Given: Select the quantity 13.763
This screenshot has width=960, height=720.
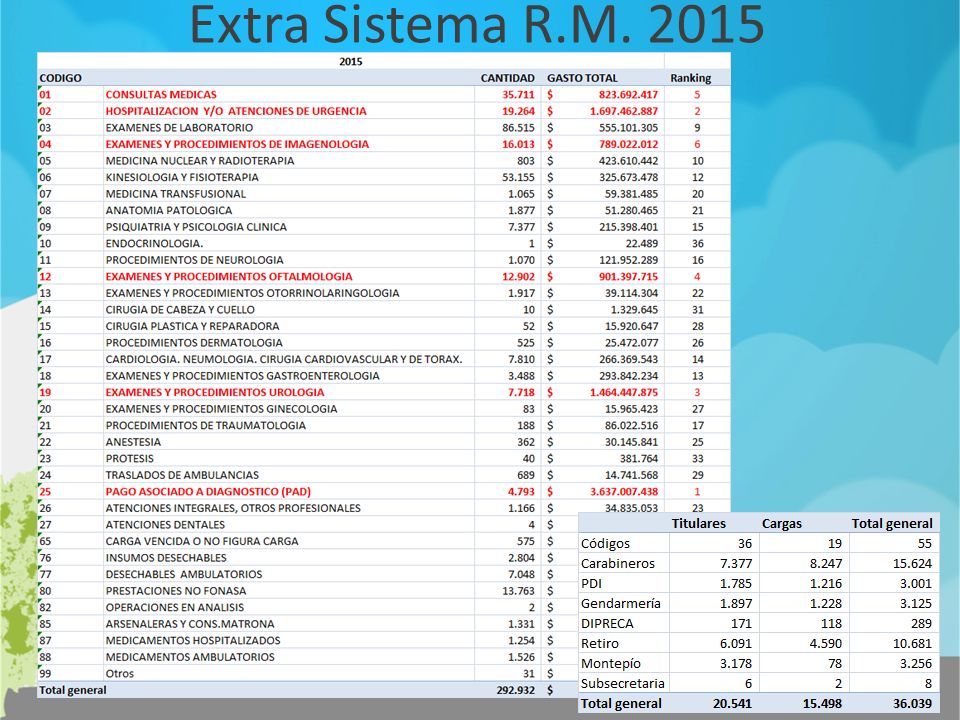Looking at the screenshot, I should [518, 590].
